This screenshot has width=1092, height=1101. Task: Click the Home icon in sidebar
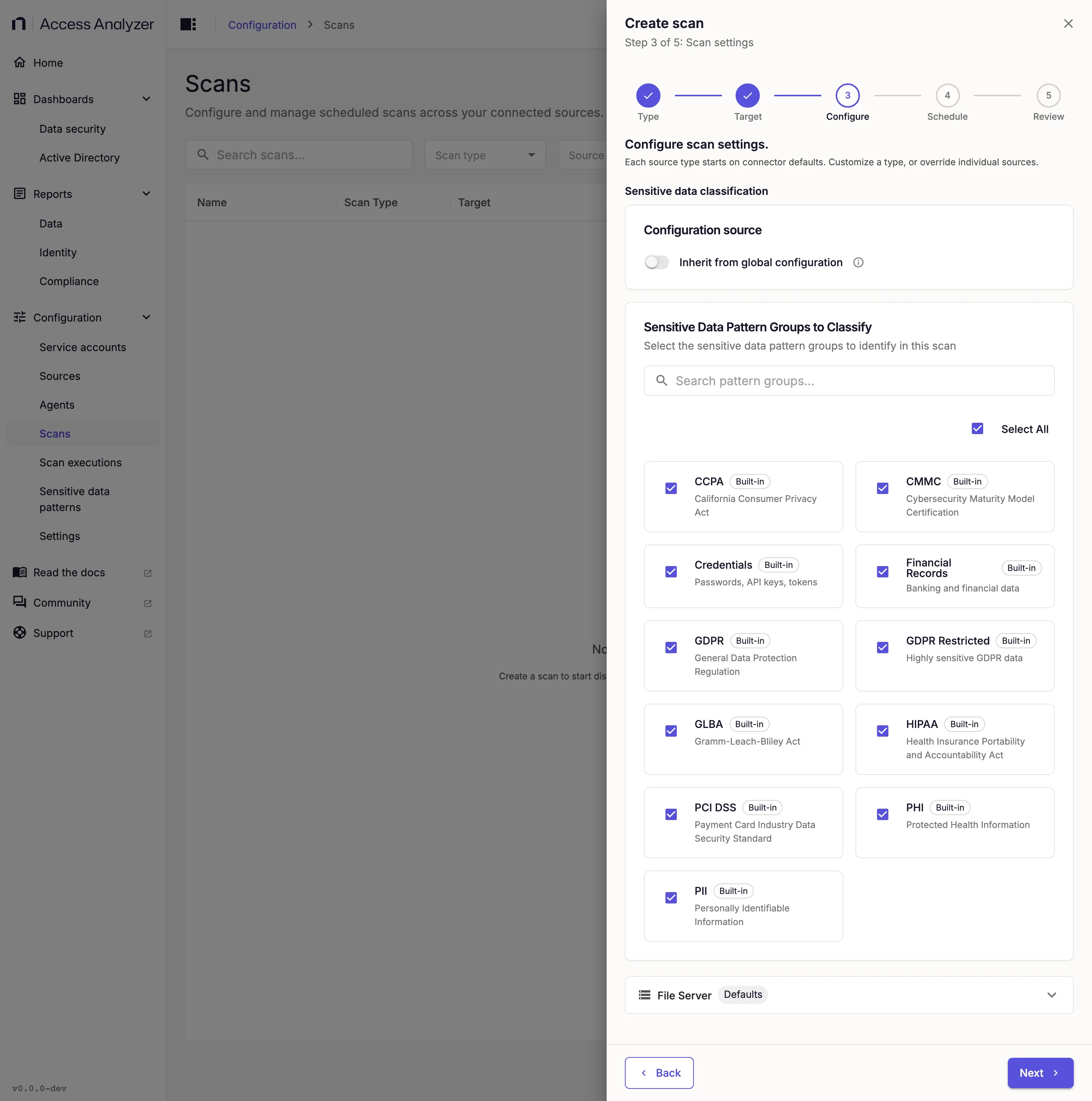tap(19, 63)
